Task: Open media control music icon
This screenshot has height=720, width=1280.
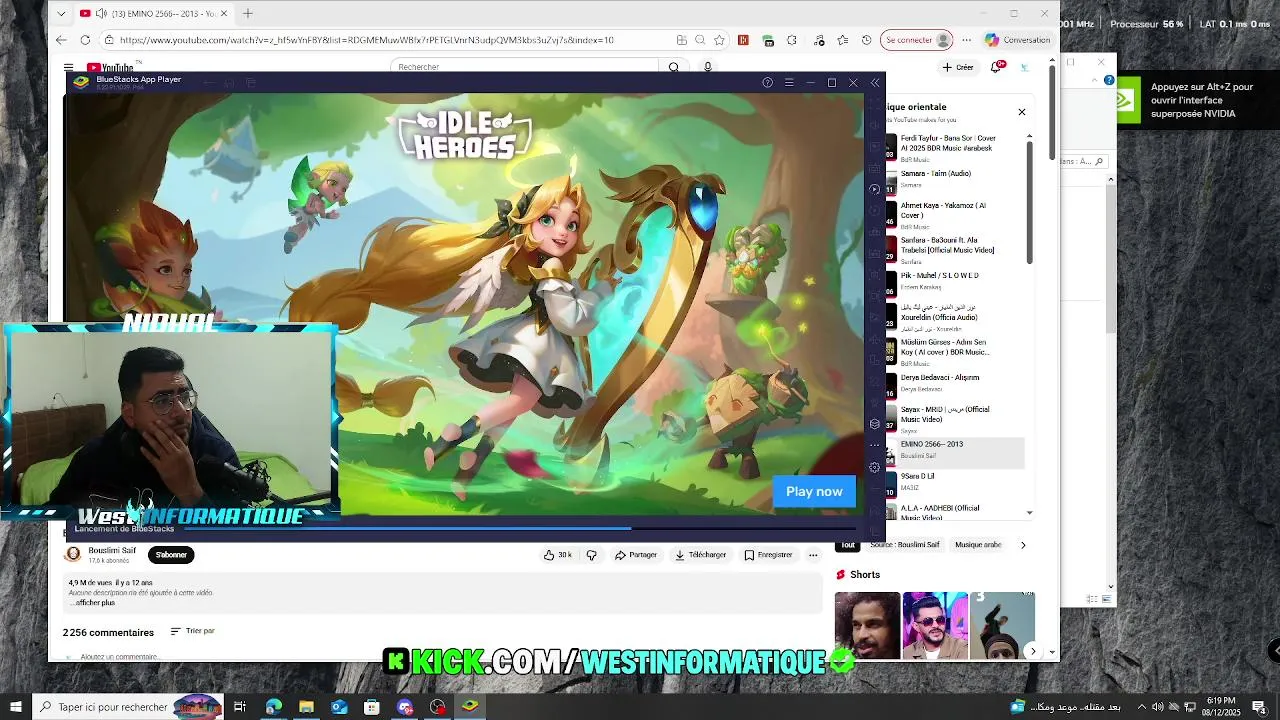Action: pos(818,40)
